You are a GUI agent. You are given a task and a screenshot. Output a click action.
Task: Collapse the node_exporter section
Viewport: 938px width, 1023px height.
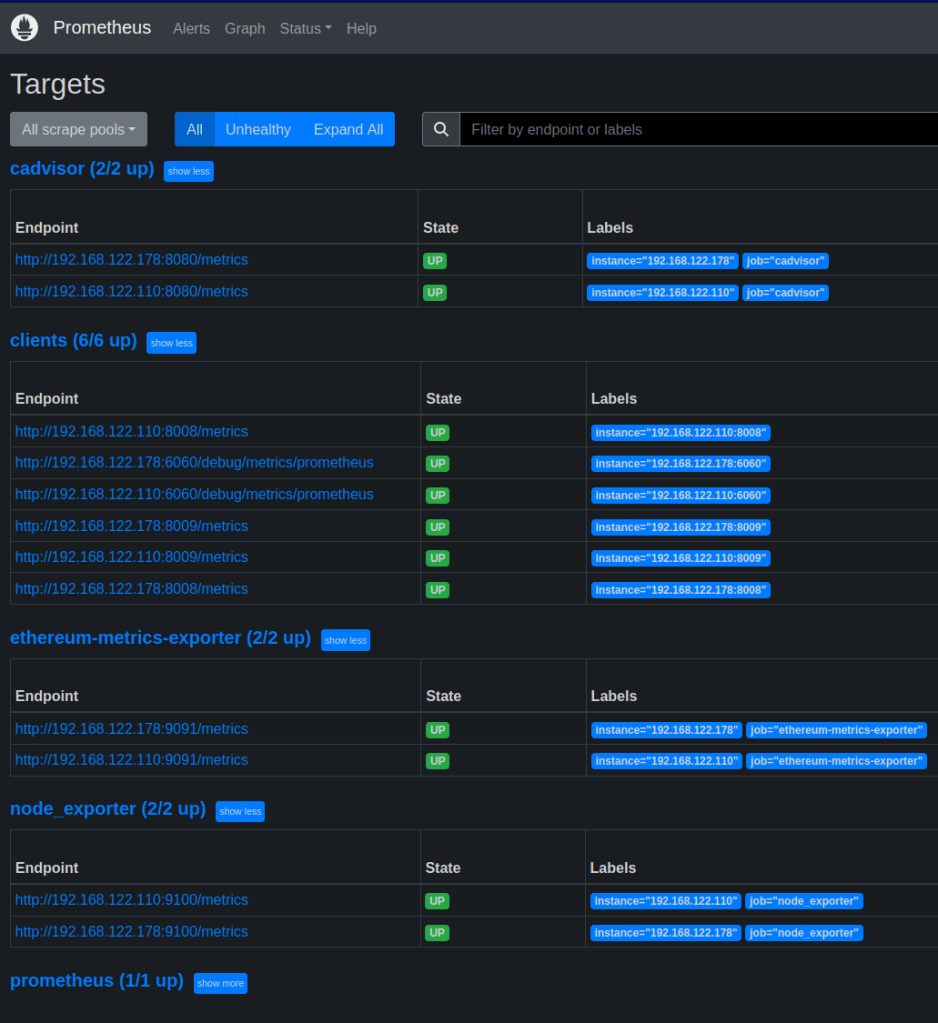point(240,811)
